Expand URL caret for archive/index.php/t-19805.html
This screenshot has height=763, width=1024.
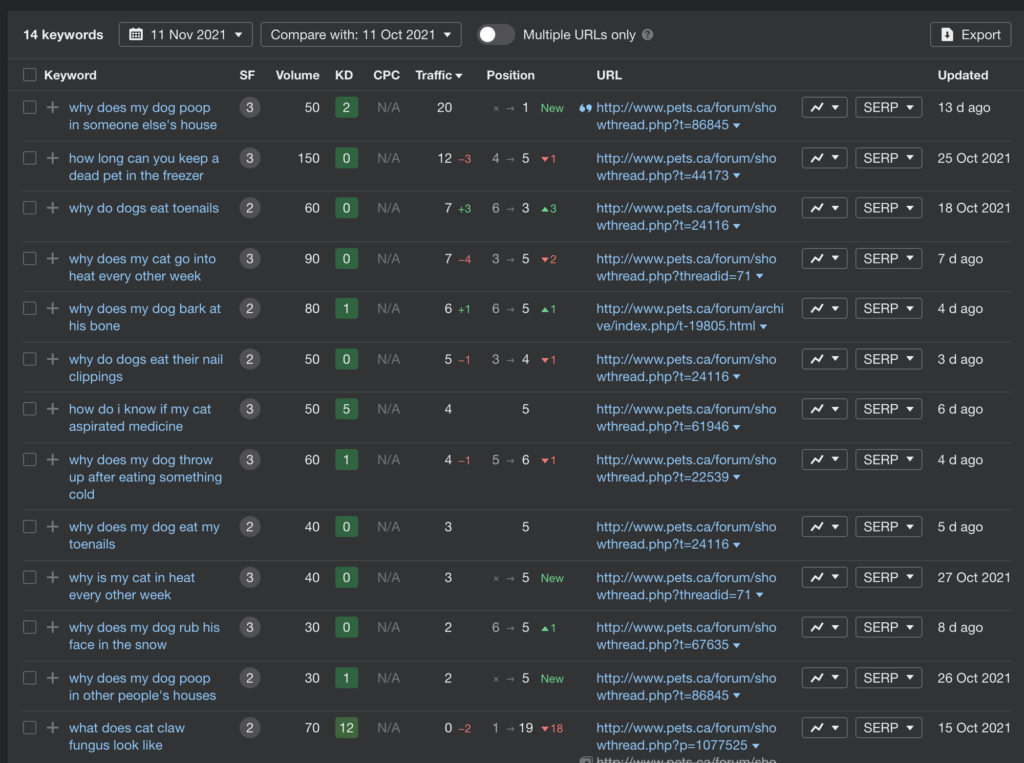(763, 327)
